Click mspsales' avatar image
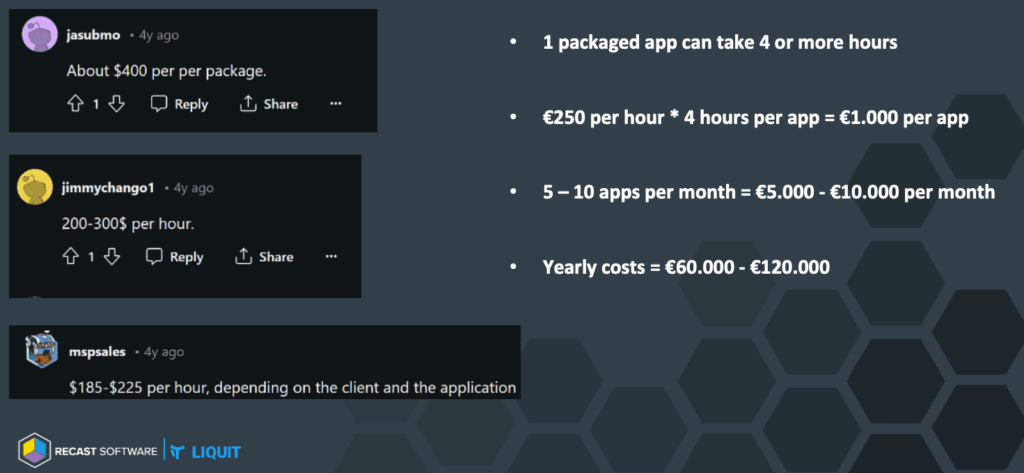 point(40,352)
